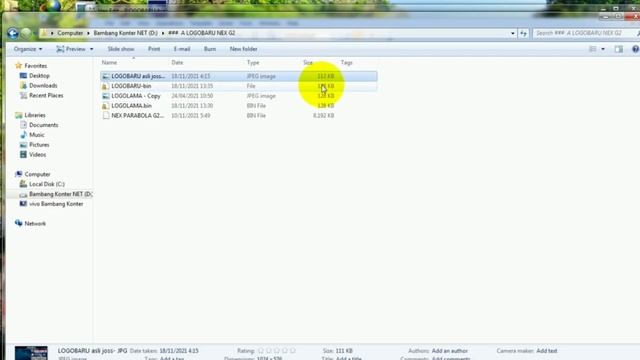The image size is (640, 360).
Task: Sort by the Date column header
Action: (177, 62)
